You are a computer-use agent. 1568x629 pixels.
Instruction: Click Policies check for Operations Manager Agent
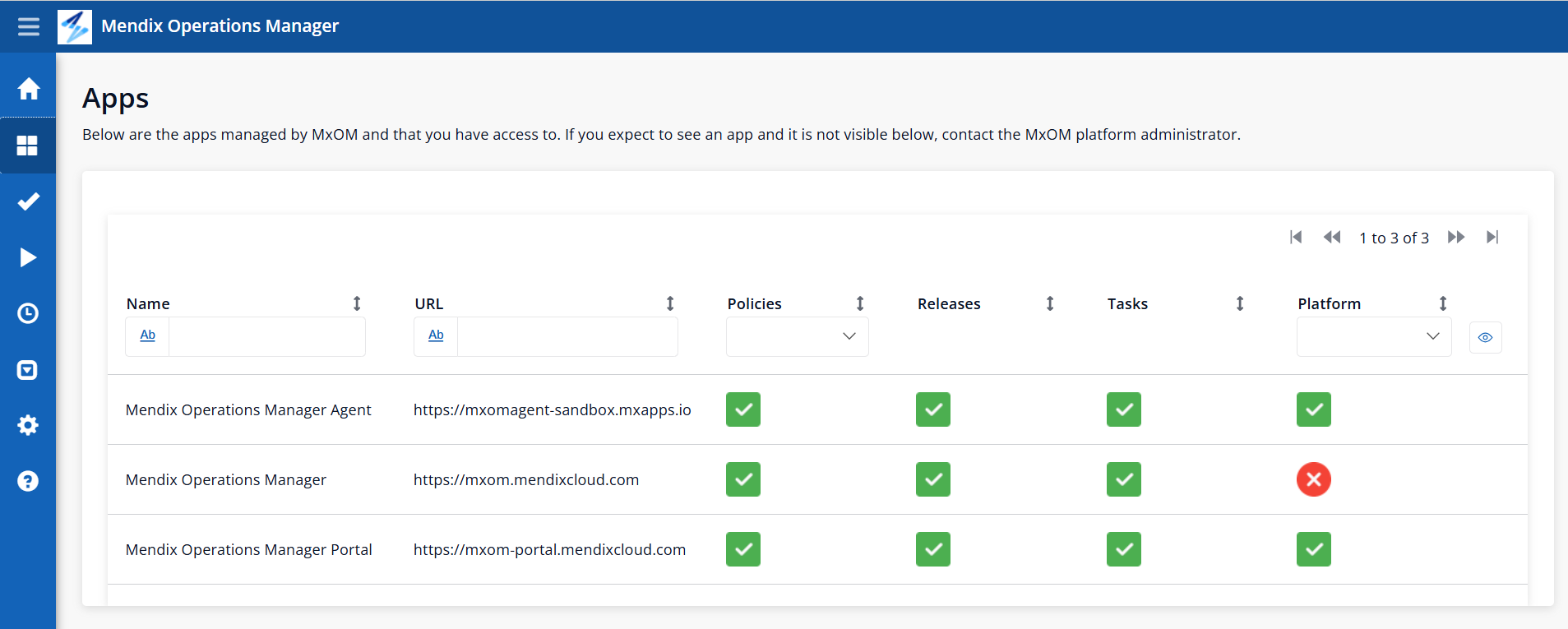(x=743, y=409)
